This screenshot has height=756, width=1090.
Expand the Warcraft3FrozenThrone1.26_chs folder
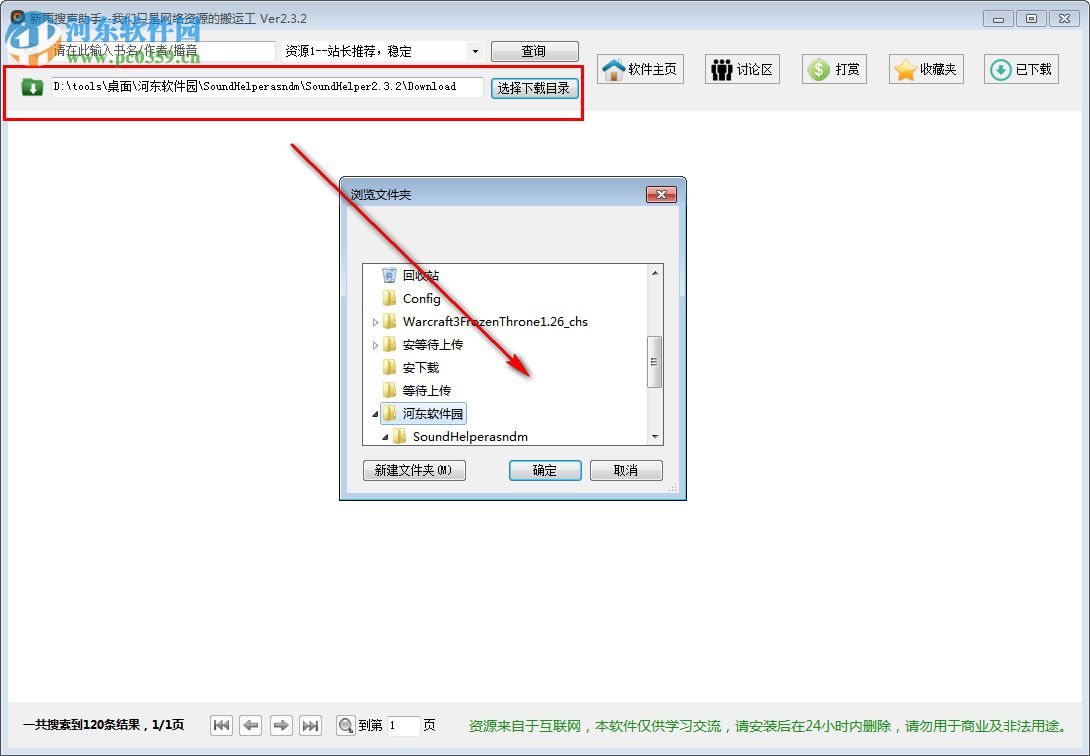coord(375,322)
